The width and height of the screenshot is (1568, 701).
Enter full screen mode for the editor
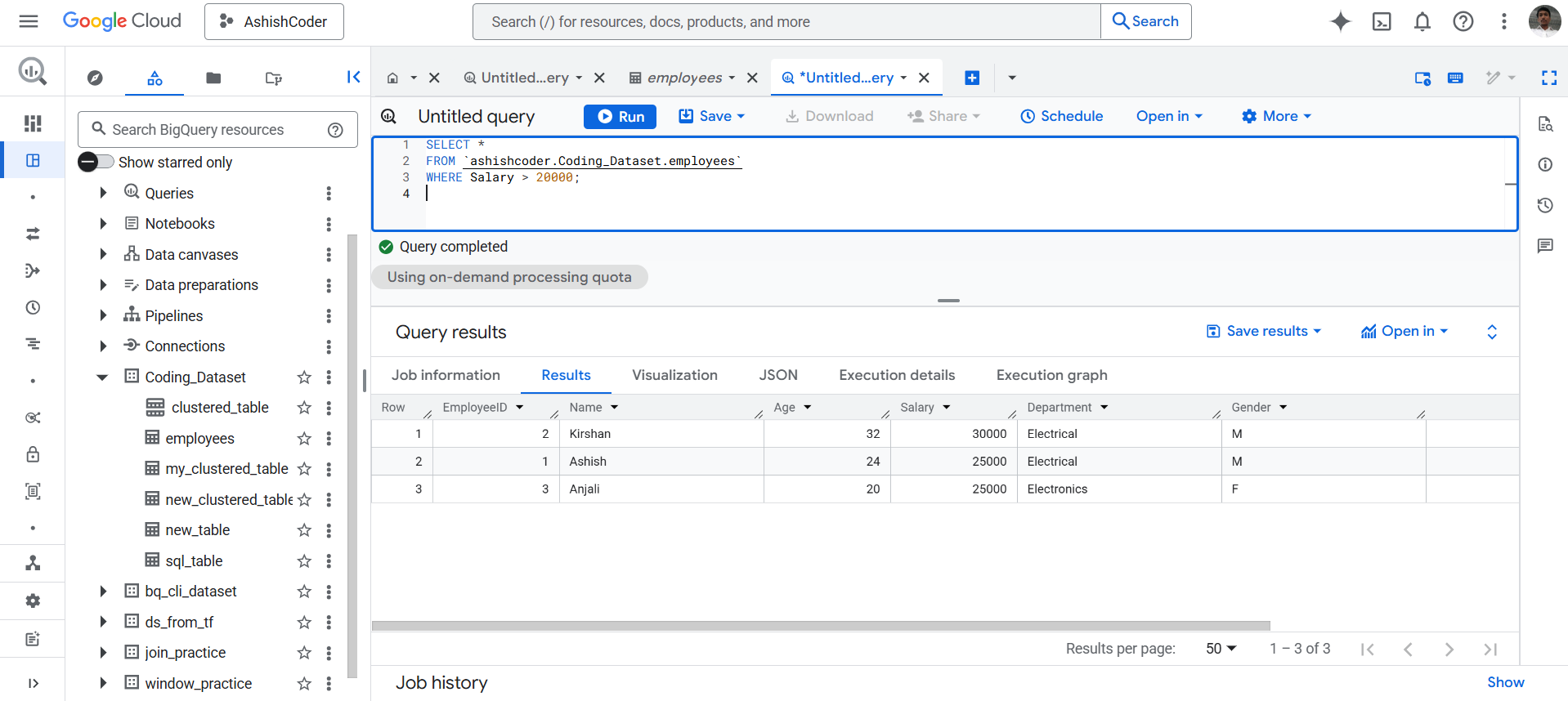tap(1549, 78)
